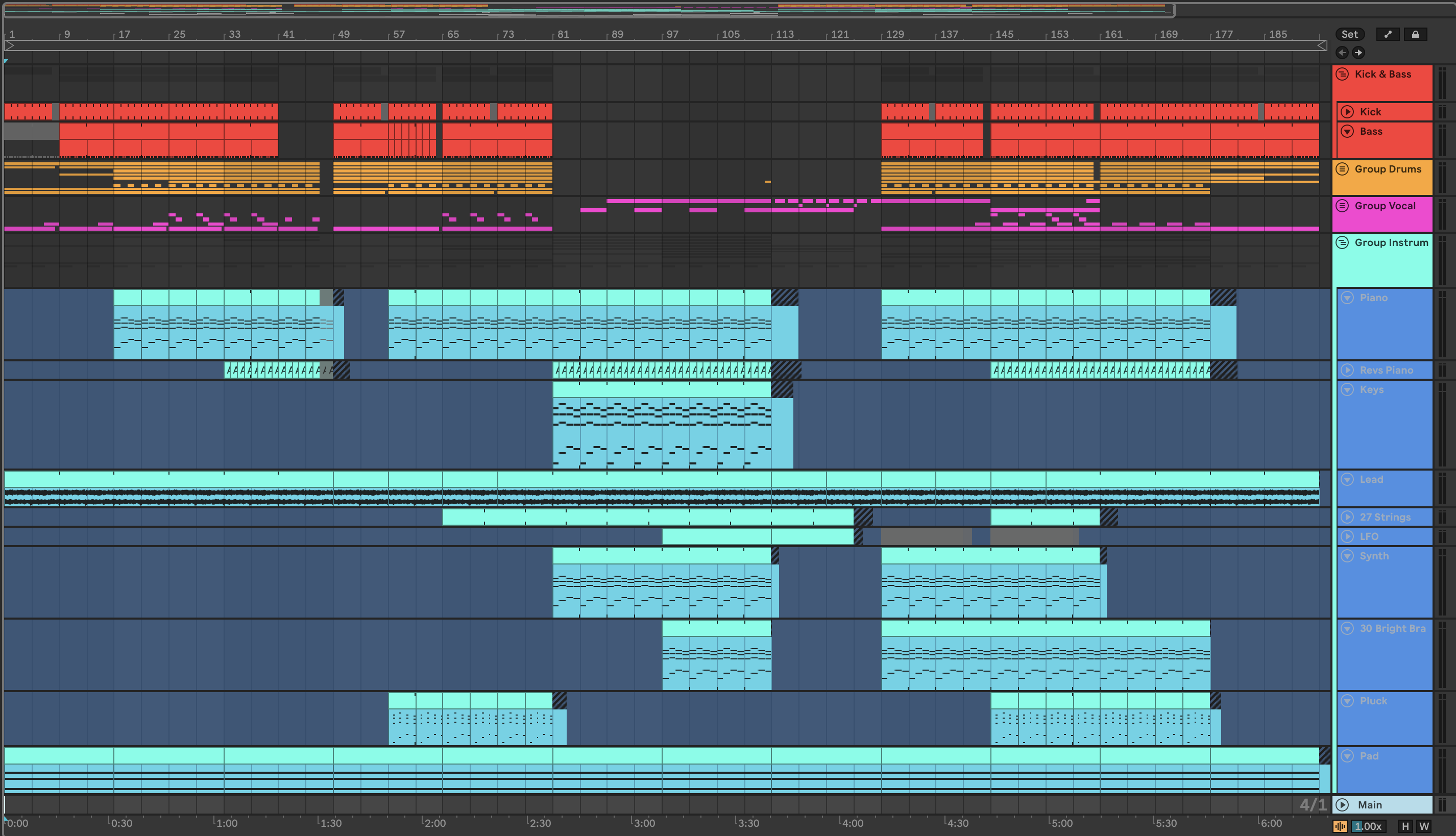Click the Group Drums fold icon
This screenshot has height=836, width=1456.
[x=1342, y=169]
